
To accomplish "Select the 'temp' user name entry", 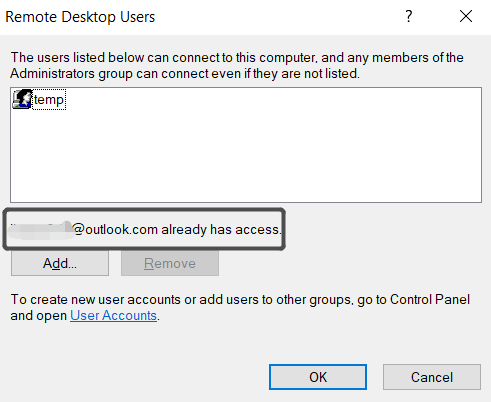I will [x=49, y=99].
